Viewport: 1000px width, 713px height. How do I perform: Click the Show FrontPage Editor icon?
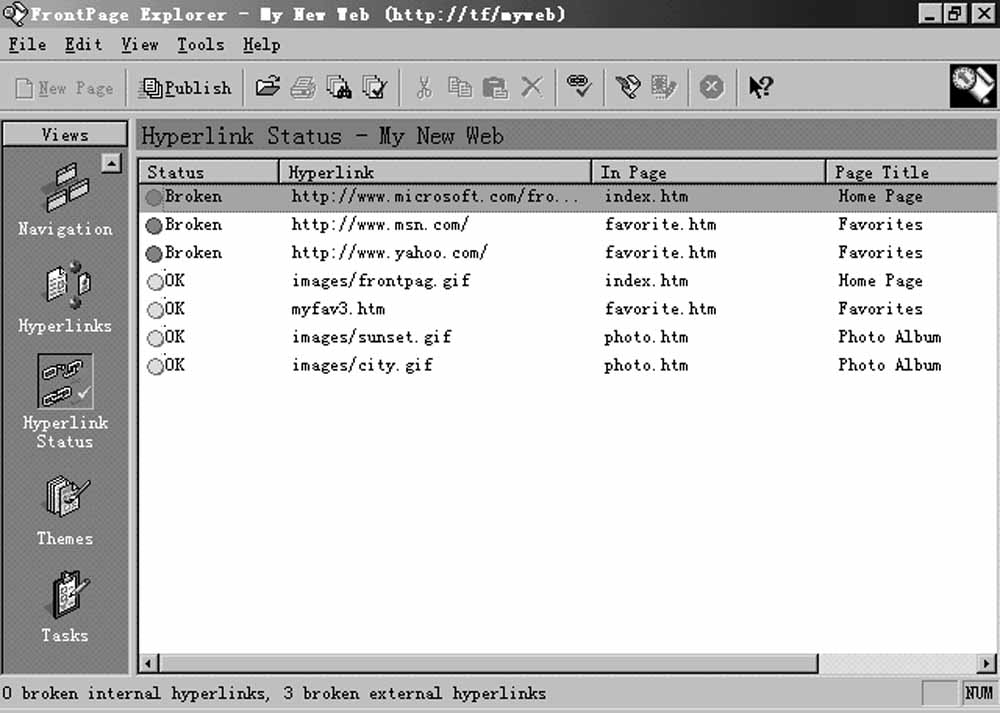(x=628, y=87)
